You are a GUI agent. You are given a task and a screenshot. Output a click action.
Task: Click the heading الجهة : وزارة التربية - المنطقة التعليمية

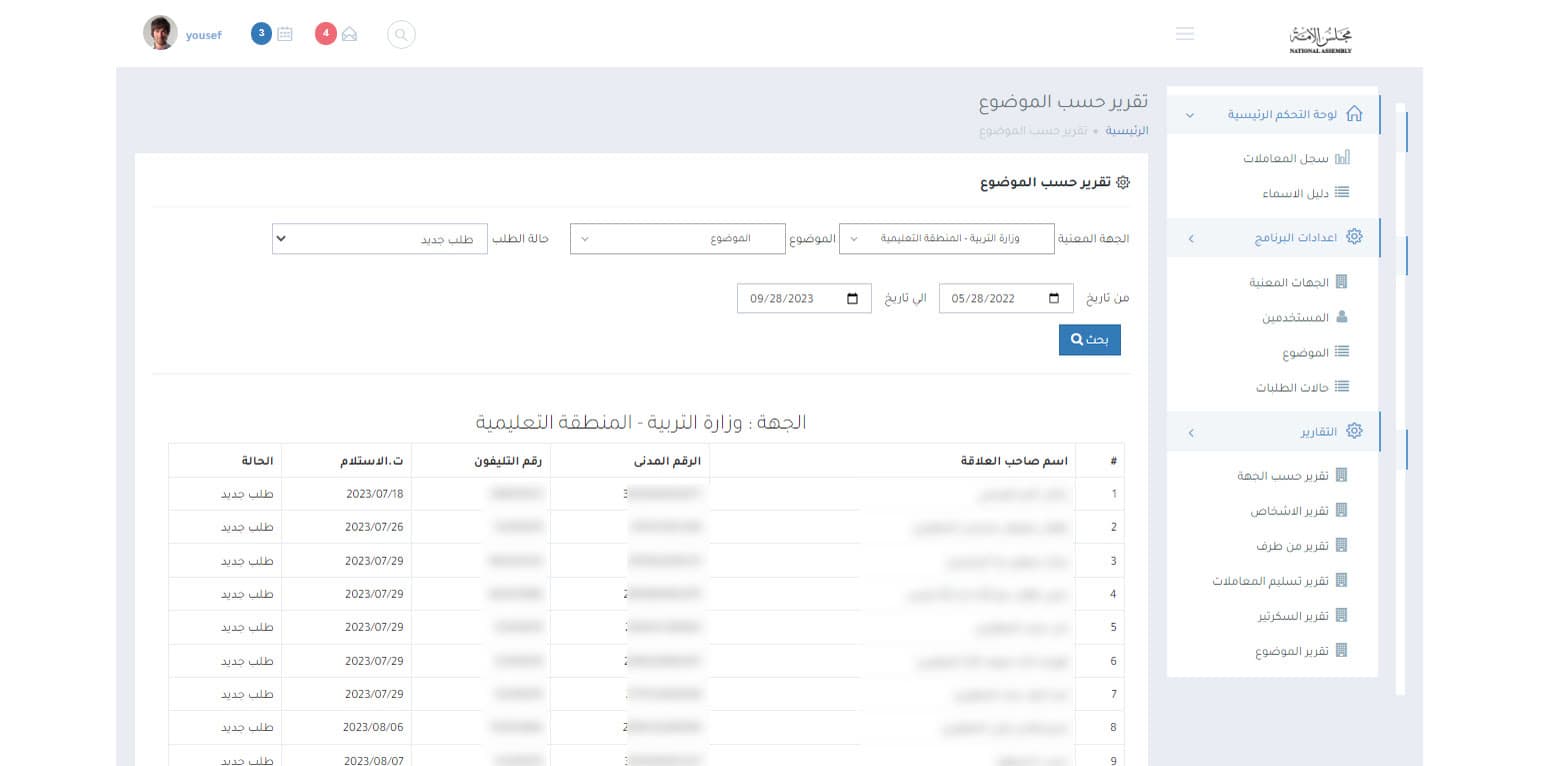[641, 422]
